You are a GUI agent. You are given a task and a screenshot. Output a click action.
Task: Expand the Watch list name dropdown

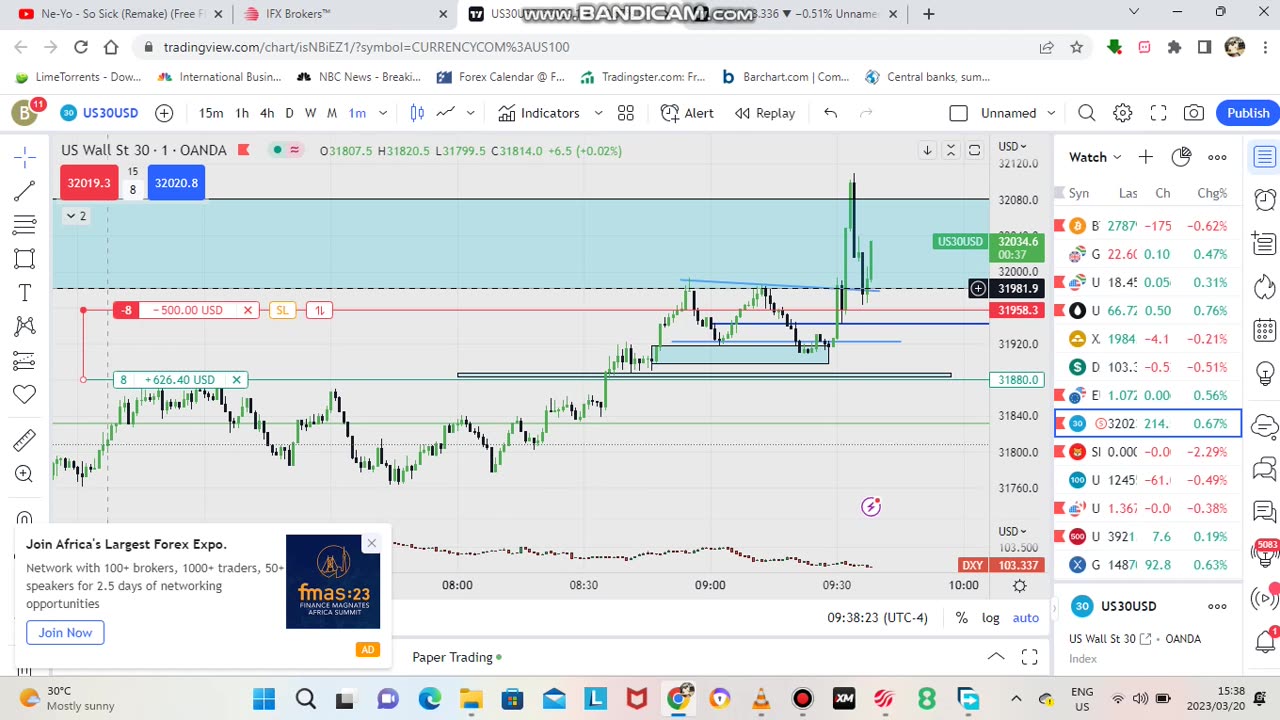click(1096, 157)
